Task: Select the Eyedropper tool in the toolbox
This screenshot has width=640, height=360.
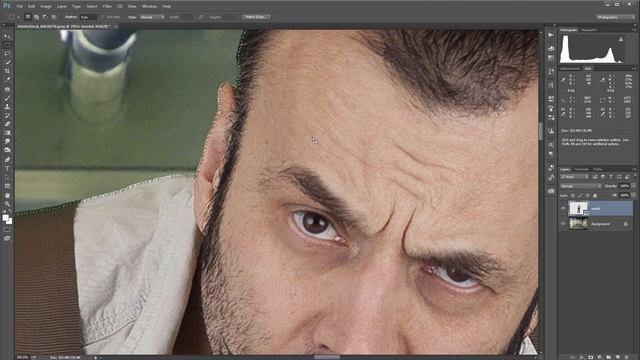Action: [x=7, y=80]
